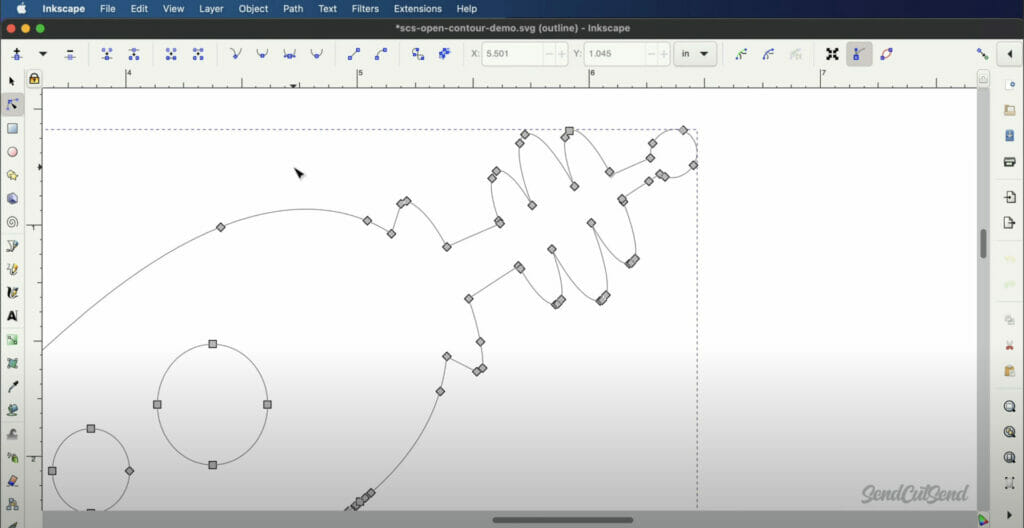Image resolution: width=1024 pixels, height=528 pixels.
Task: Choose the Spiral tool
Action: 12,222
